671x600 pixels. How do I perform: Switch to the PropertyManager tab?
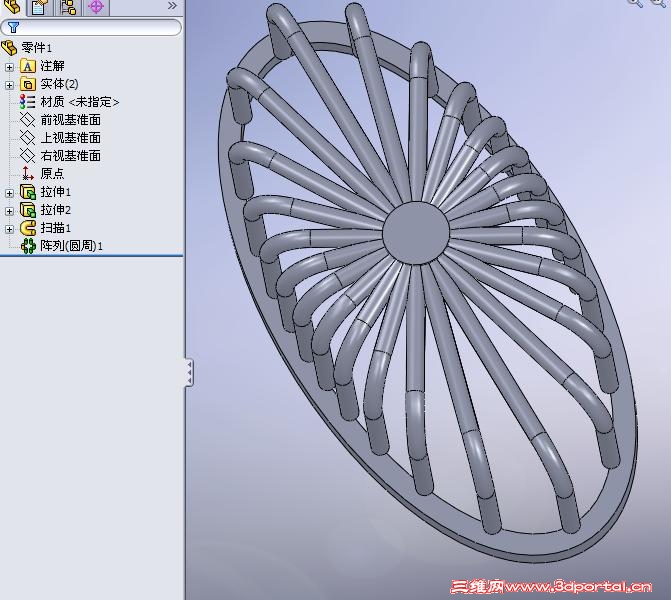pyautogui.click(x=40, y=7)
